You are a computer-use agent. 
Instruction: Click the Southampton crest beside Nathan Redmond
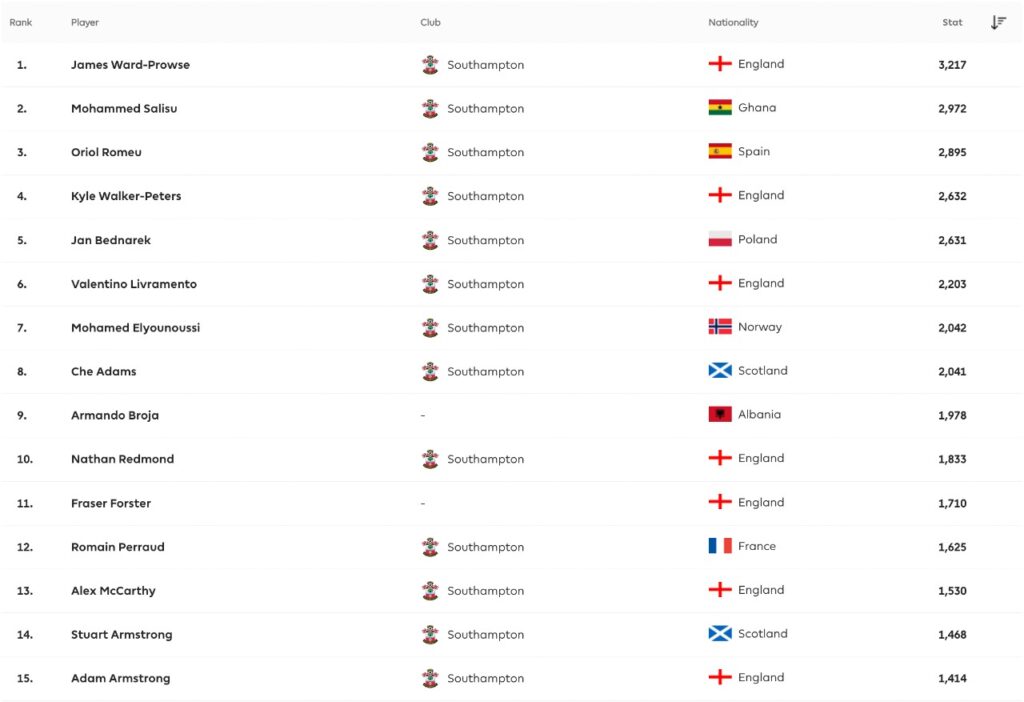(430, 458)
